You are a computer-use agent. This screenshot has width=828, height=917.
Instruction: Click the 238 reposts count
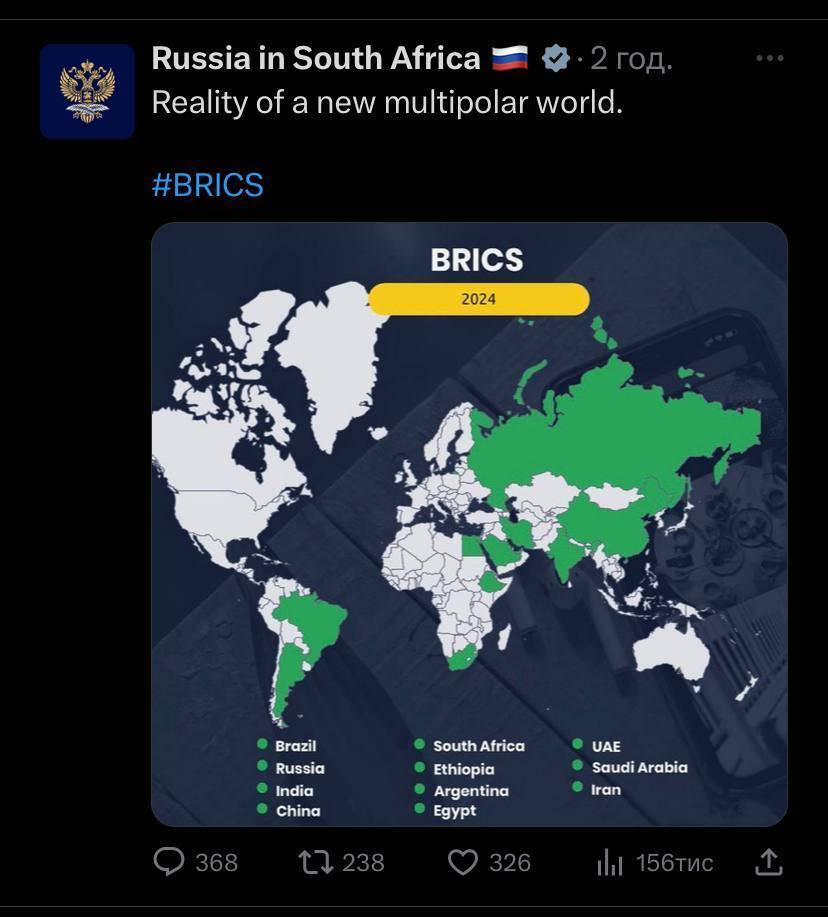coord(363,863)
